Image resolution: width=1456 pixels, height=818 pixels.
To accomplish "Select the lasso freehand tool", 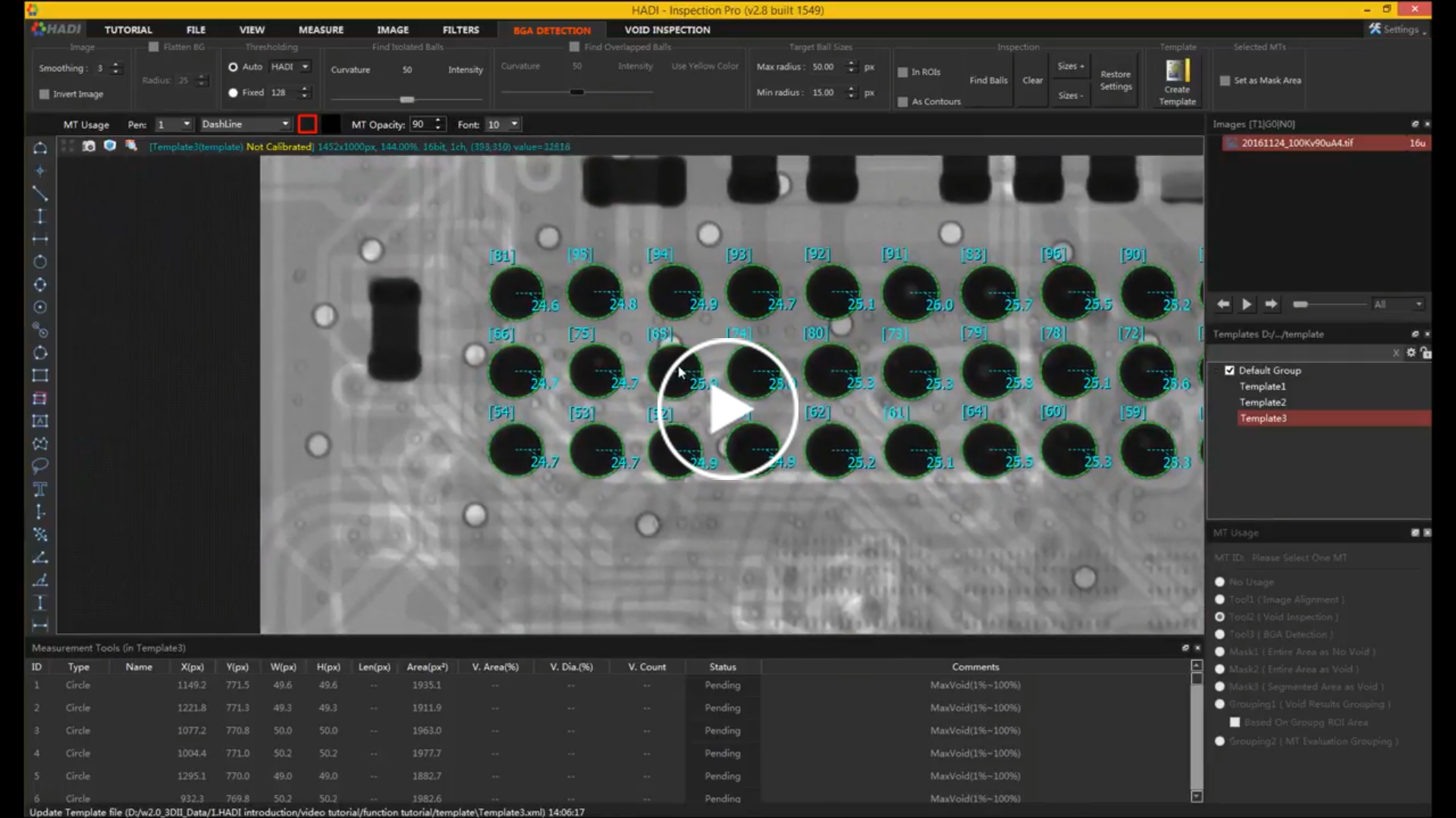I will click(x=40, y=465).
